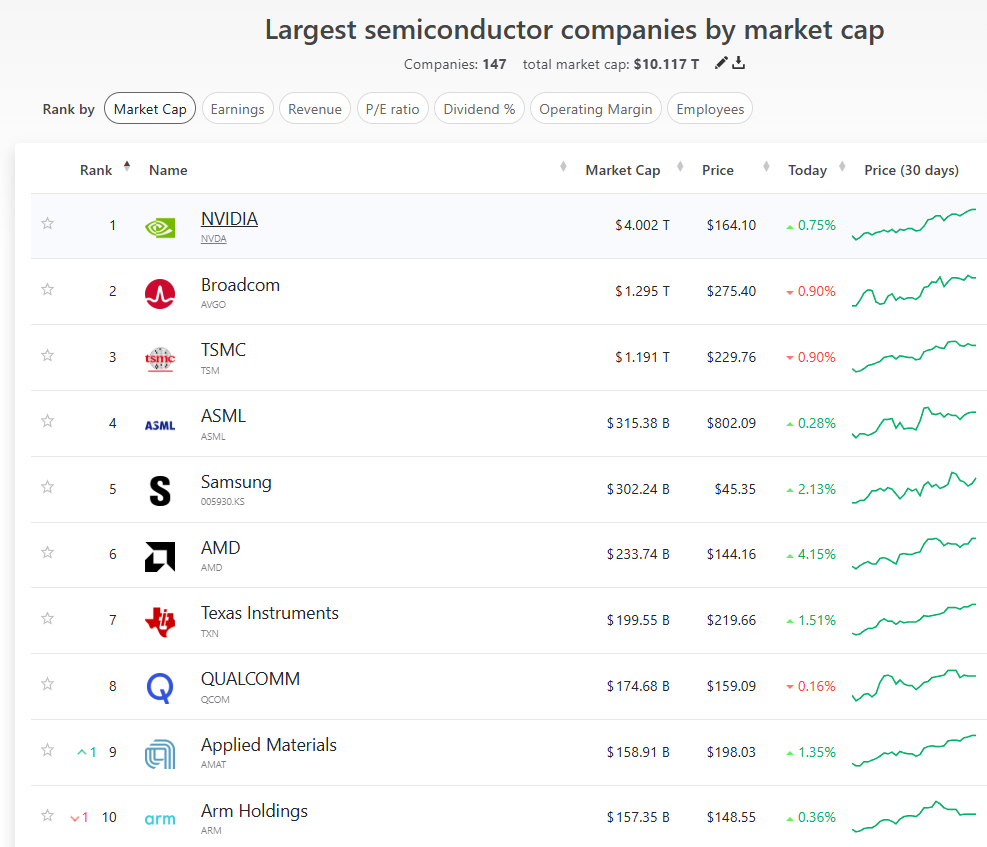
Task: Sort by Today column header
Action: click(807, 170)
